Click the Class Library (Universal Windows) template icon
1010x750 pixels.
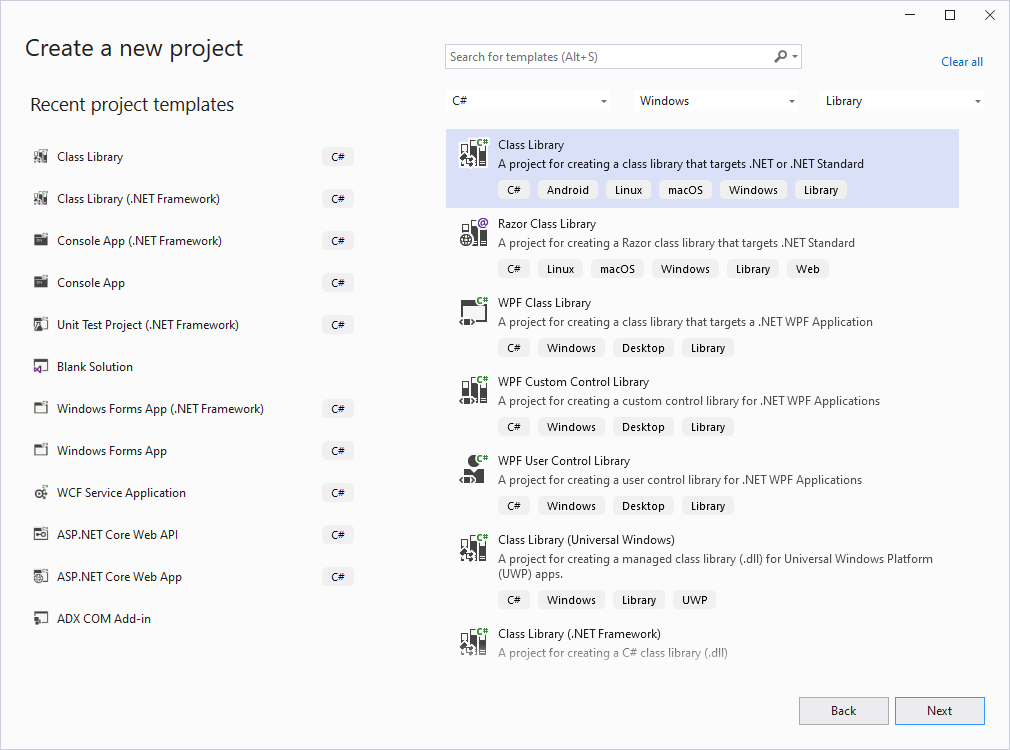473,549
